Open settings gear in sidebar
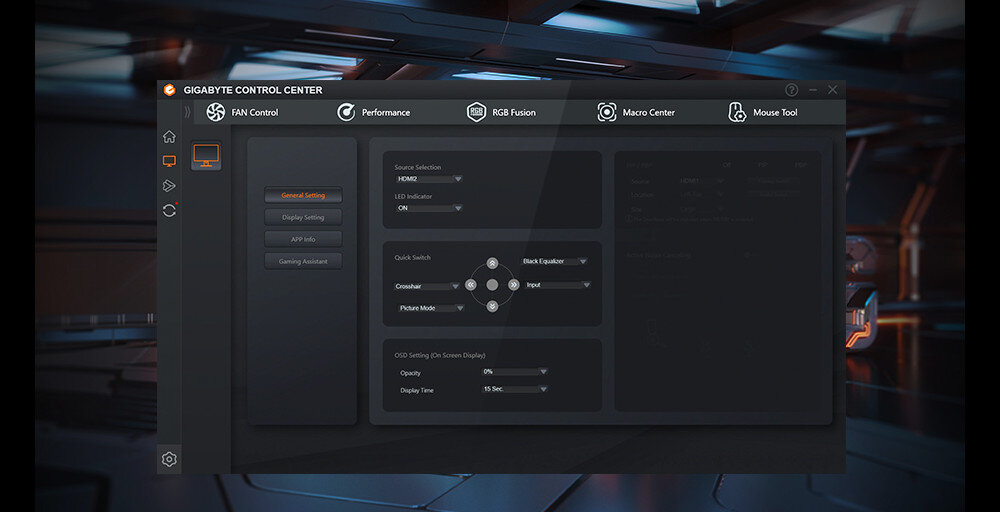The height and width of the screenshot is (512, 1000). [169, 459]
